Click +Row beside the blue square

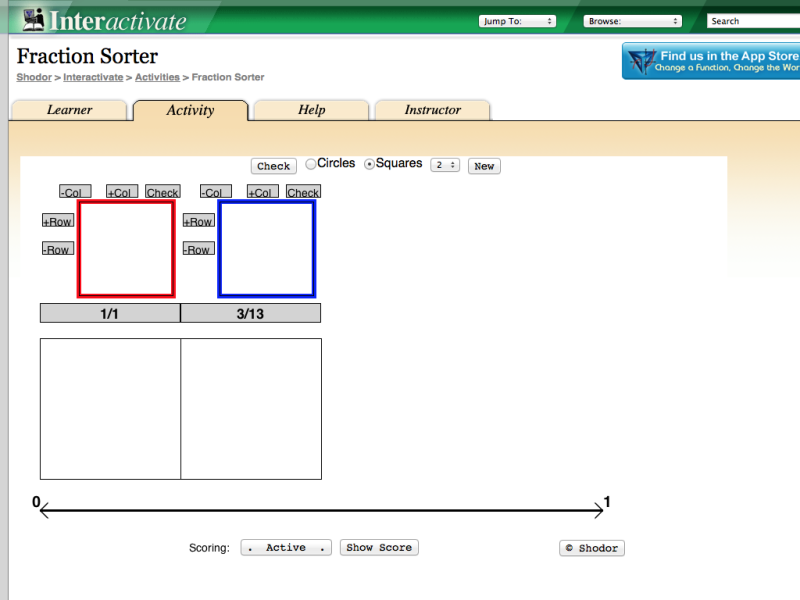click(197, 220)
